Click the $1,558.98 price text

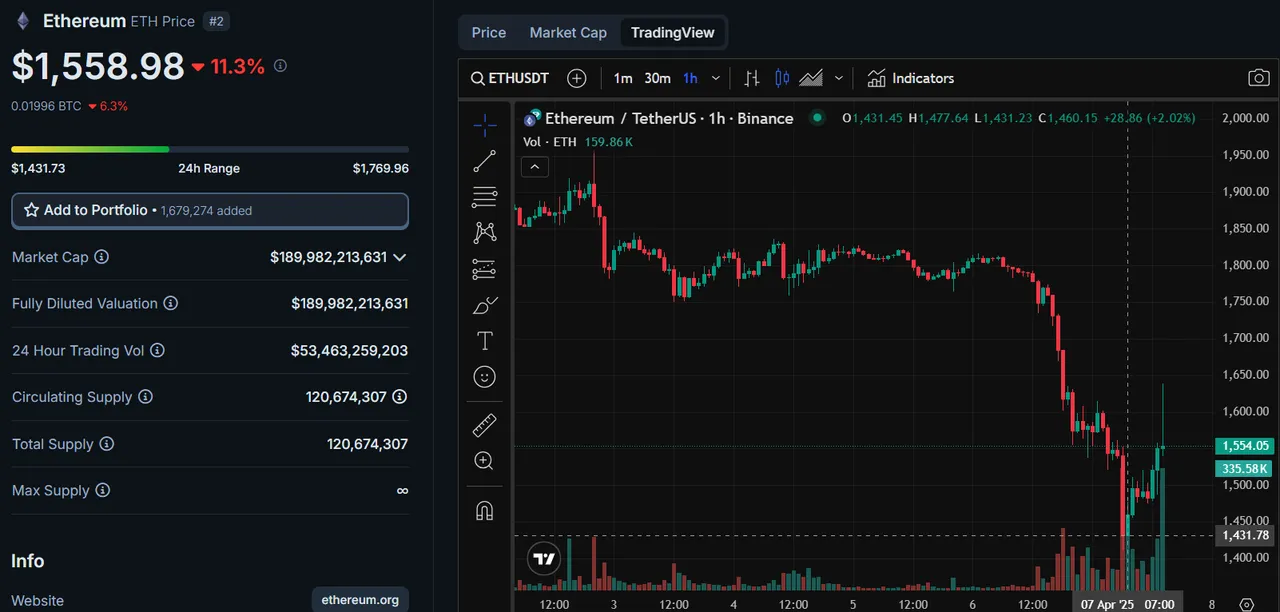[x=98, y=66]
